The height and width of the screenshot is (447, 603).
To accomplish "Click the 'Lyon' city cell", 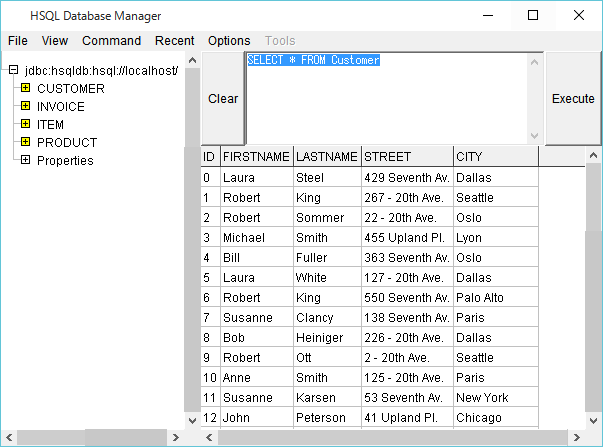I will pos(496,237).
